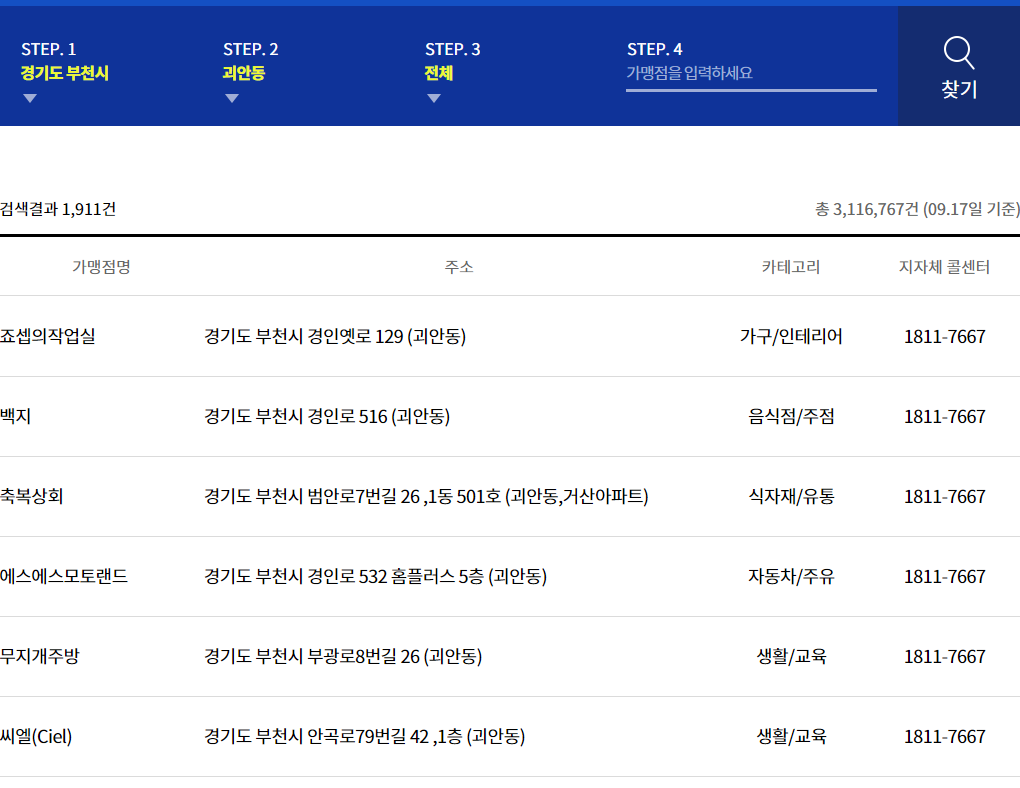1020x788 pixels.
Task: Click the address 경인로 516 (괴안동)
Action: pyautogui.click(x=327, y=416)
